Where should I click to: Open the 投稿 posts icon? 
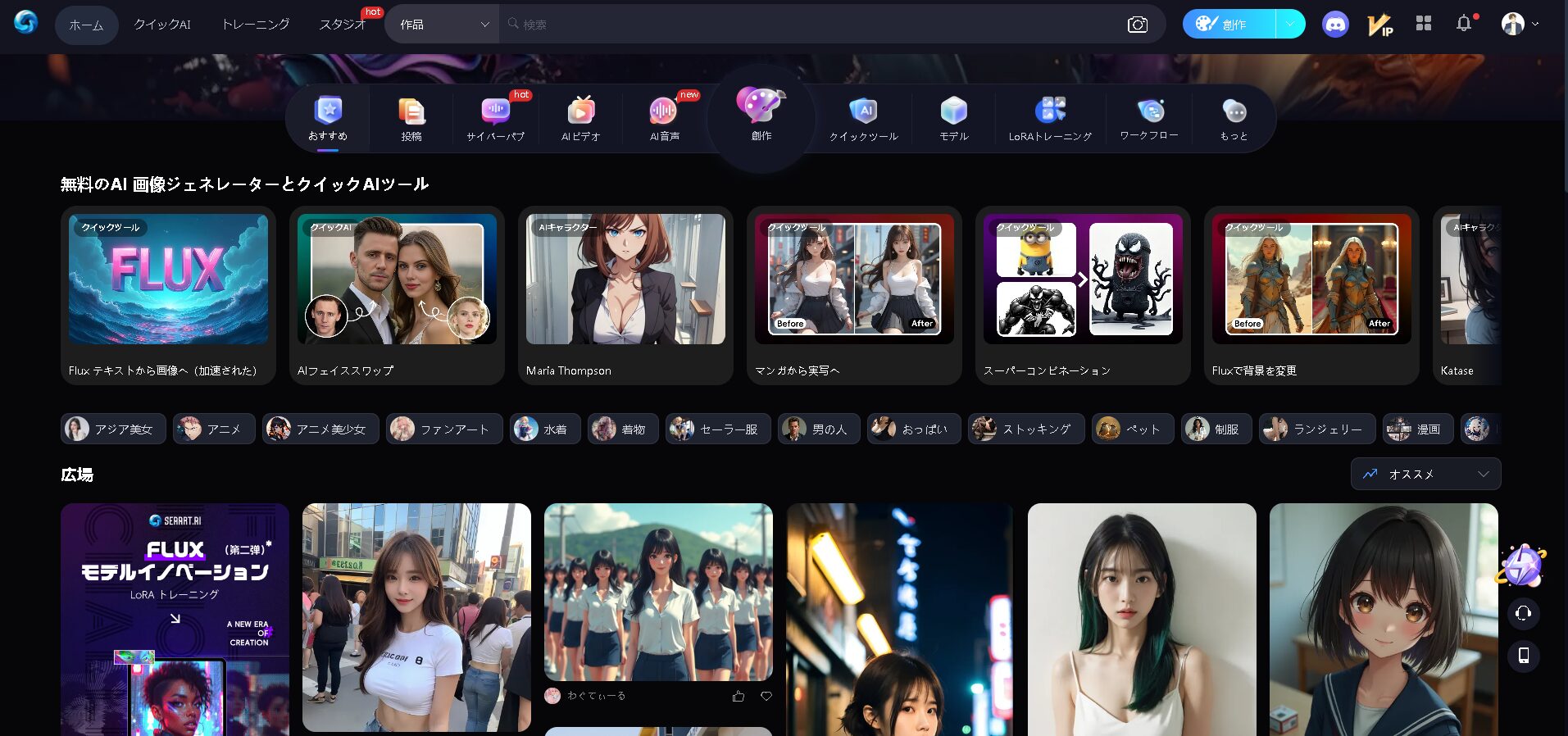(x=411, y=110)
